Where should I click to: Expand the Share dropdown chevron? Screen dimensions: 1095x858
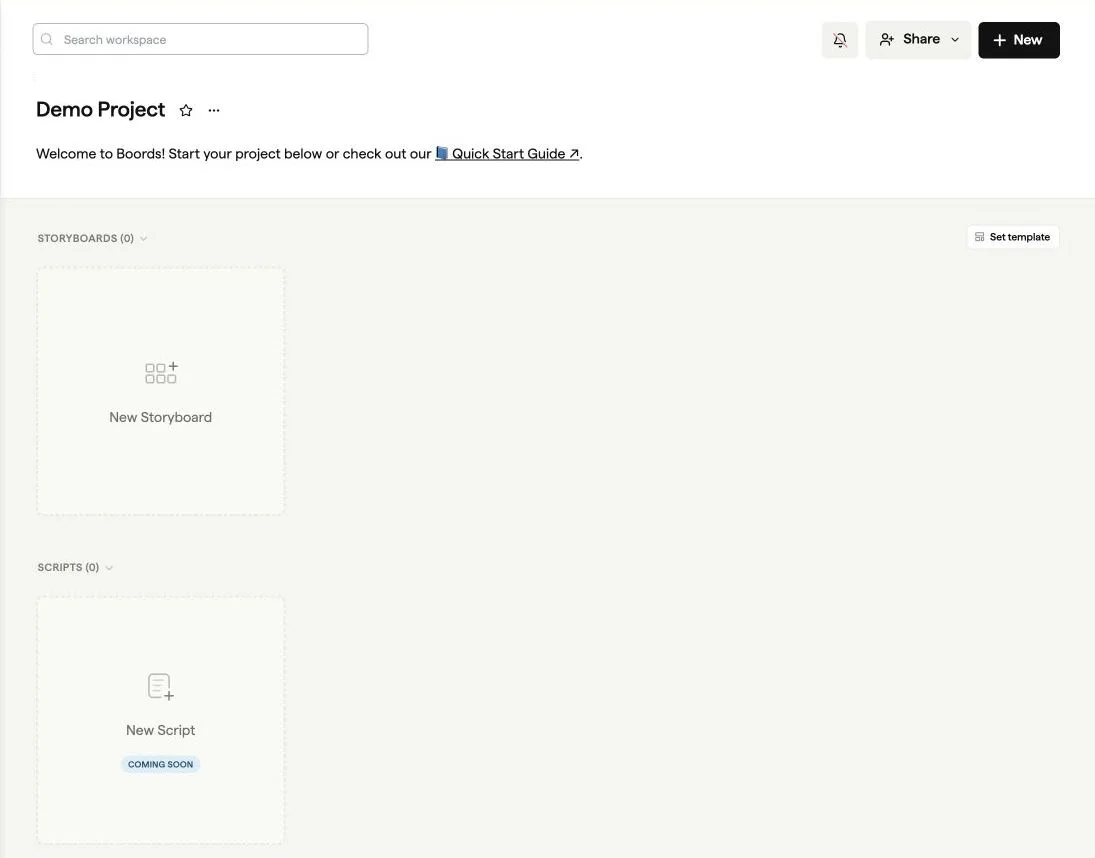click(x=955, y=40)
